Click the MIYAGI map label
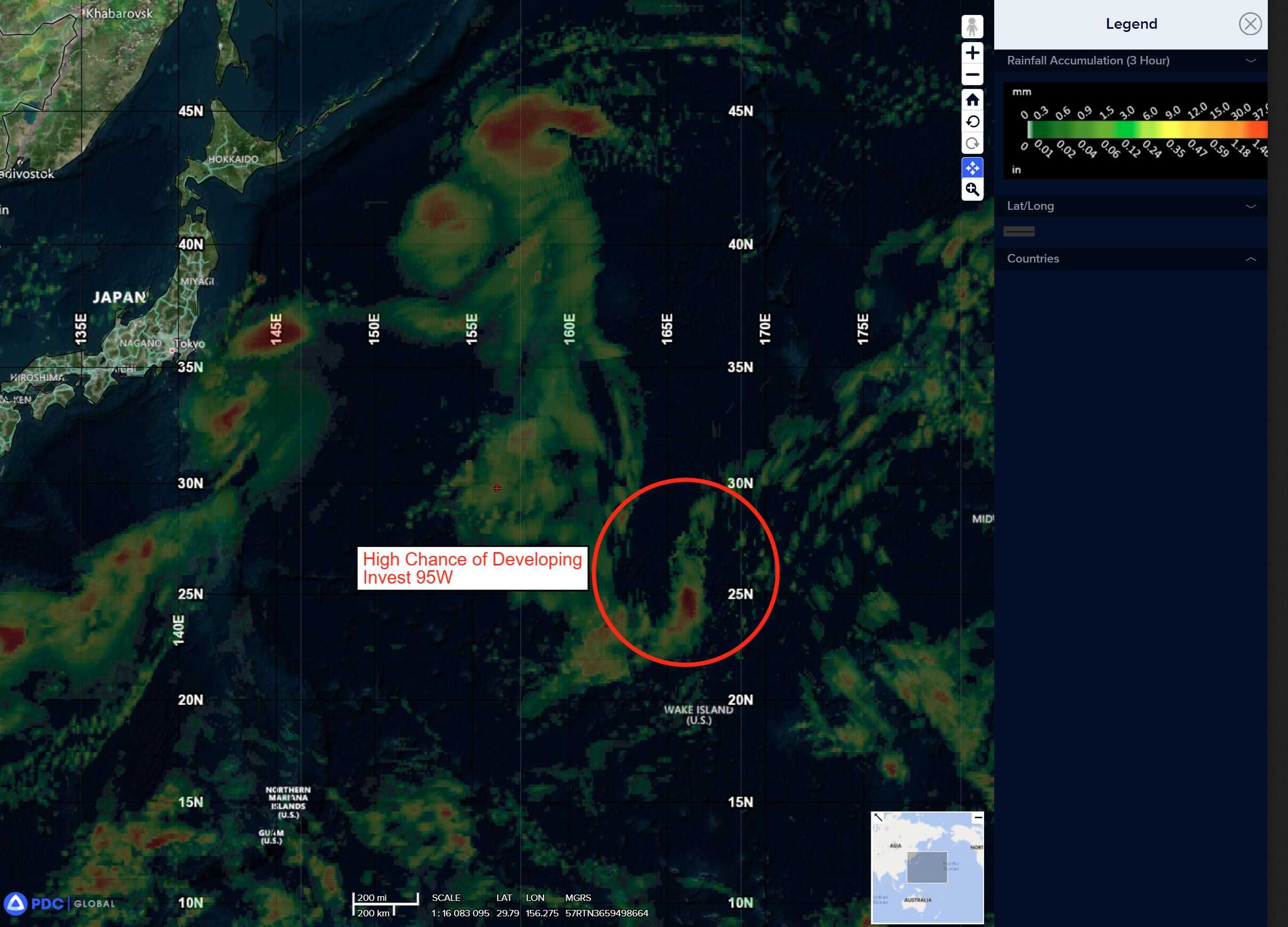1288x927 pixels. point(197,281)
